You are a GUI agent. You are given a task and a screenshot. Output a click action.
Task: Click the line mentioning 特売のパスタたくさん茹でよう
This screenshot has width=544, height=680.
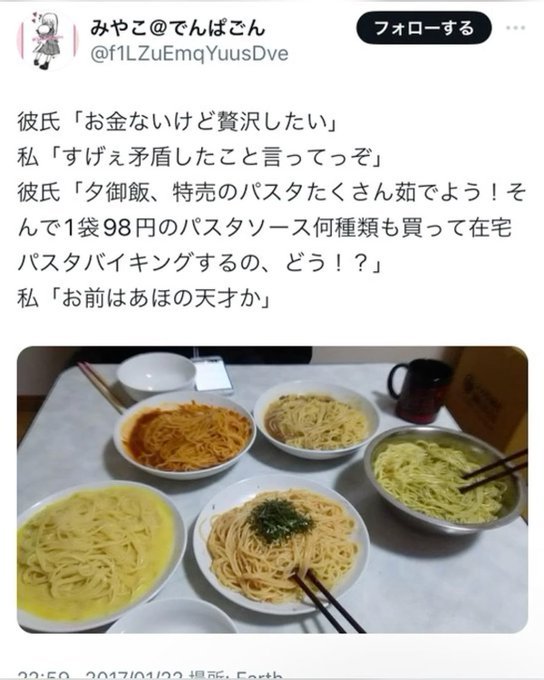pyautogui.click(x=272, y=193)
